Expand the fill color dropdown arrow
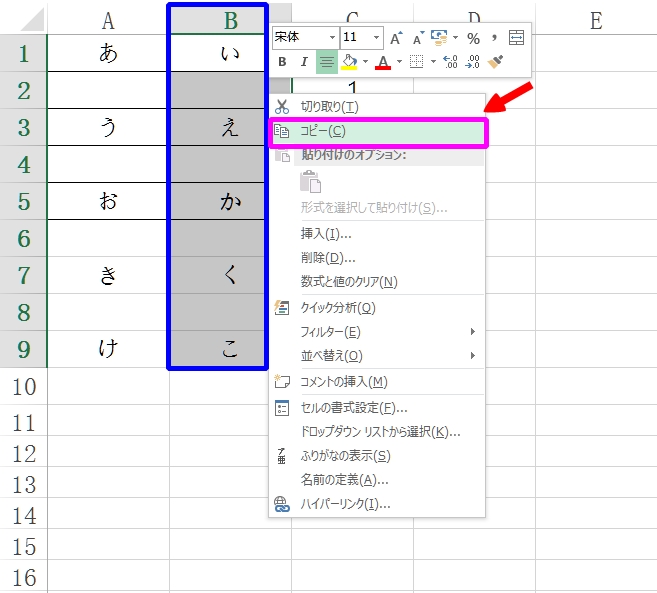 pos(364,62)
